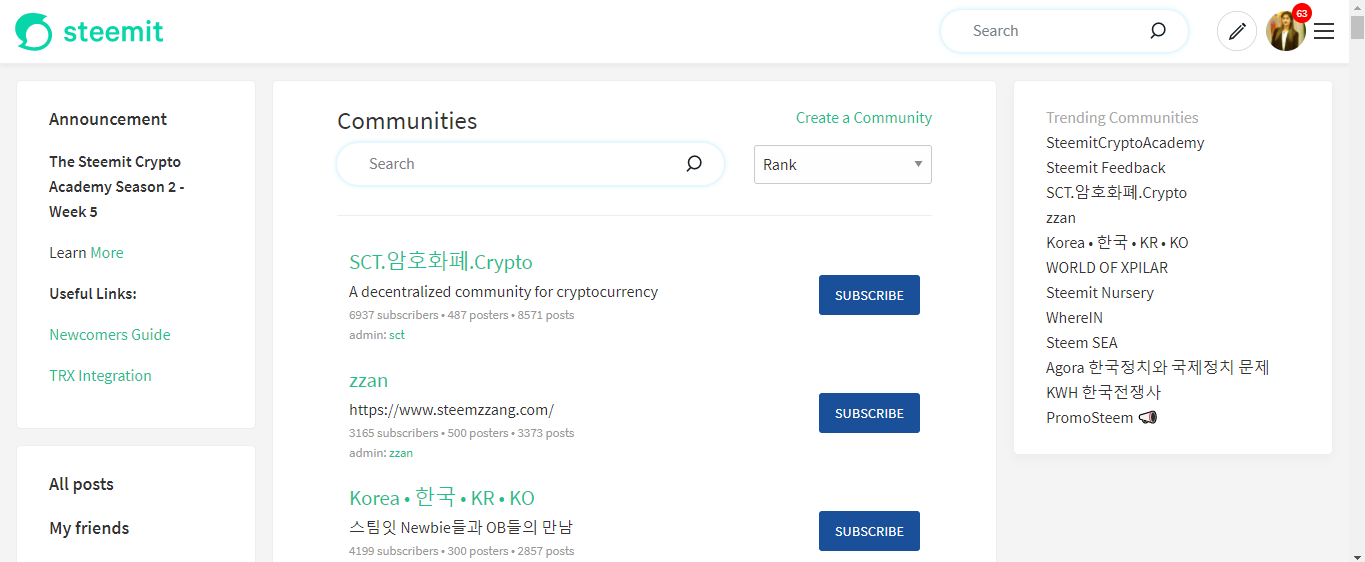Open SteemitCryptoAcademy in Trending Communities
1365x562 pixels.
(x=1125, y=143)
